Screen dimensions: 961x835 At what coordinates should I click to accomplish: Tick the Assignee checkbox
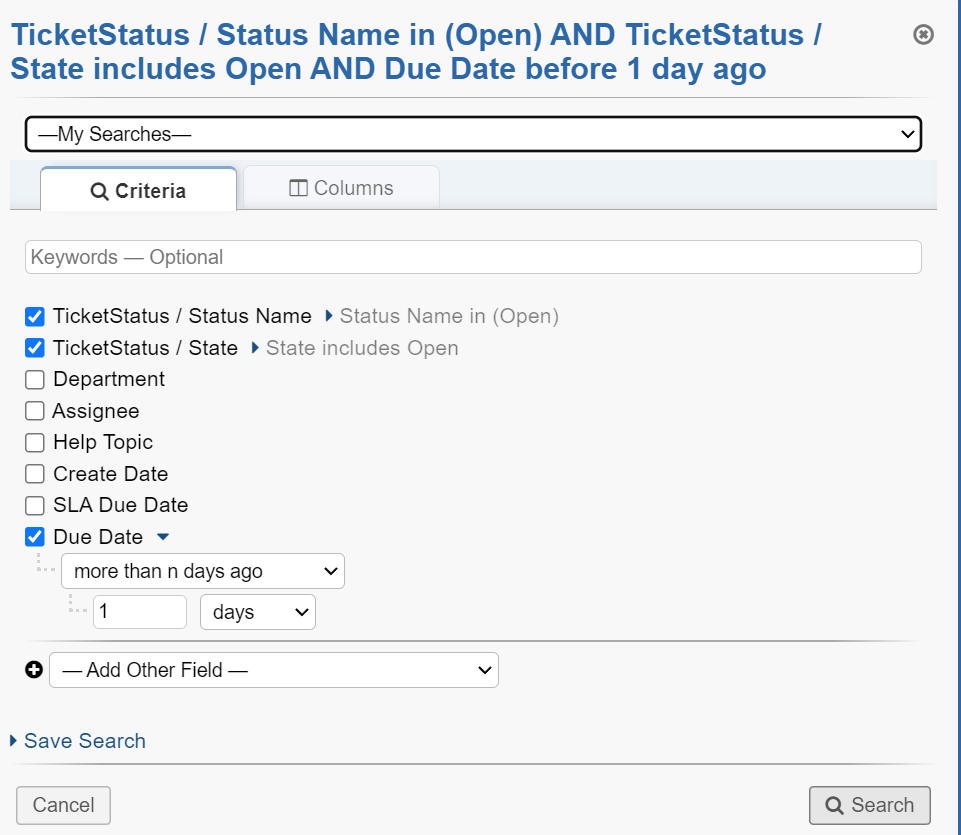click(35, 411)
